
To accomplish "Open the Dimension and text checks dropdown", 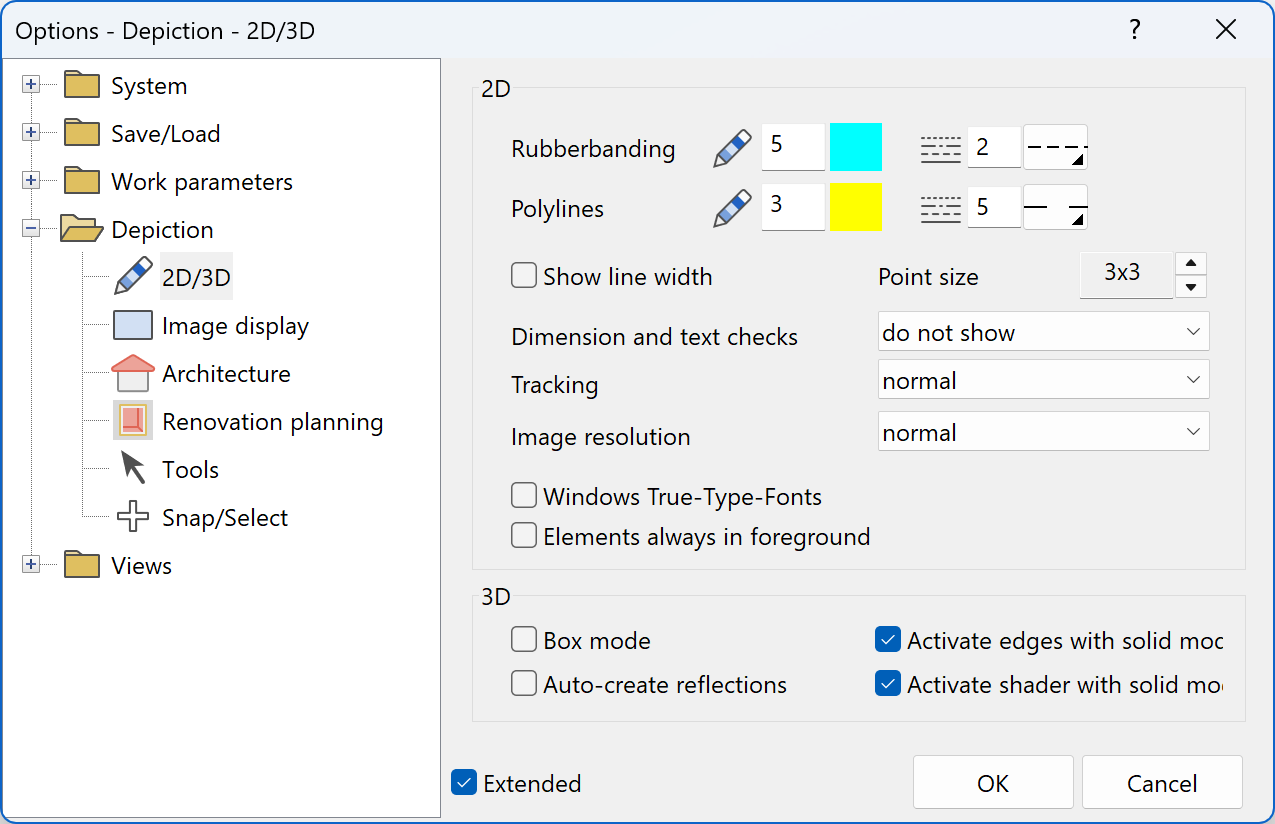I will coord(1043,331).
